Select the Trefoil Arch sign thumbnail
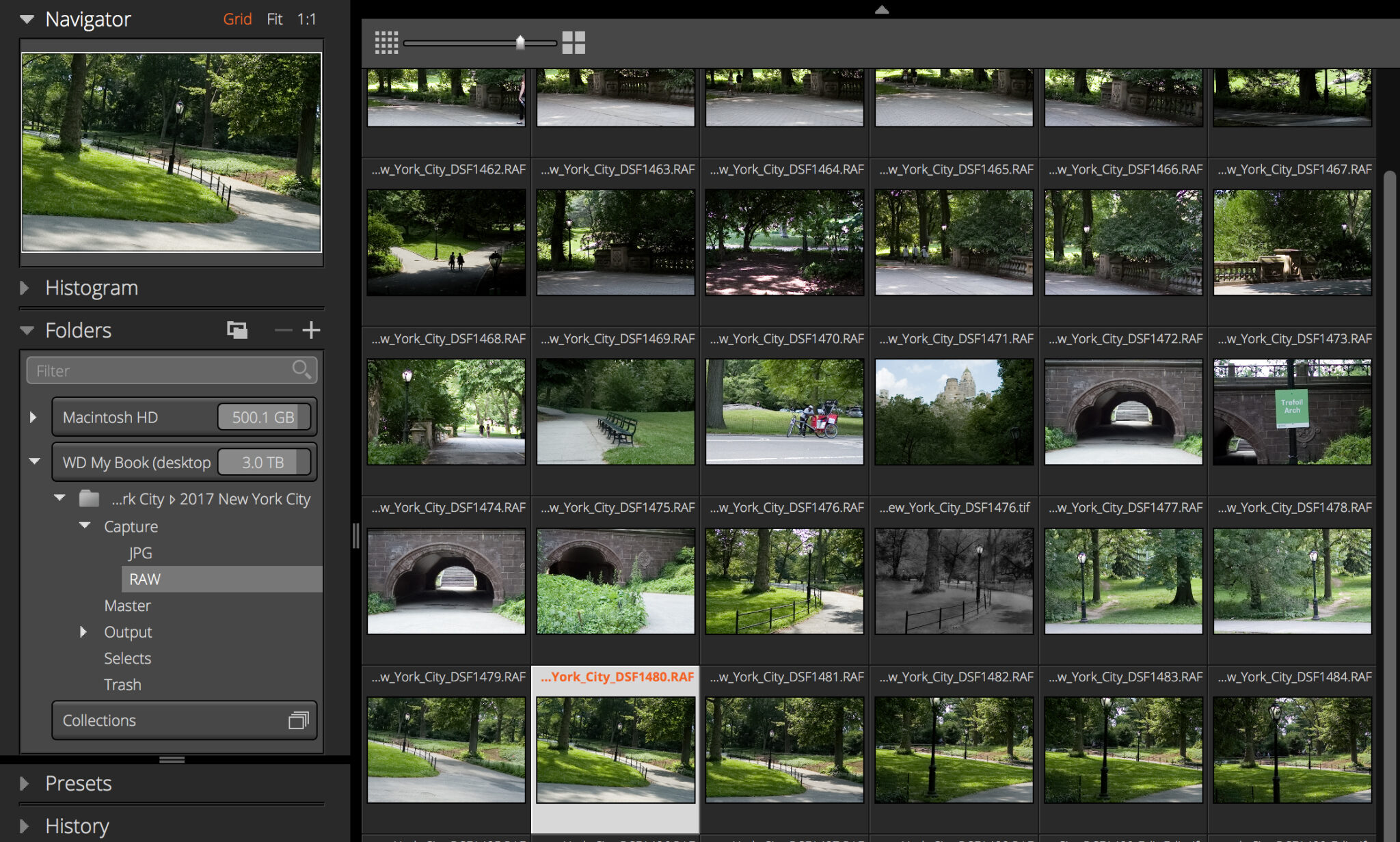 [1292, 412]
